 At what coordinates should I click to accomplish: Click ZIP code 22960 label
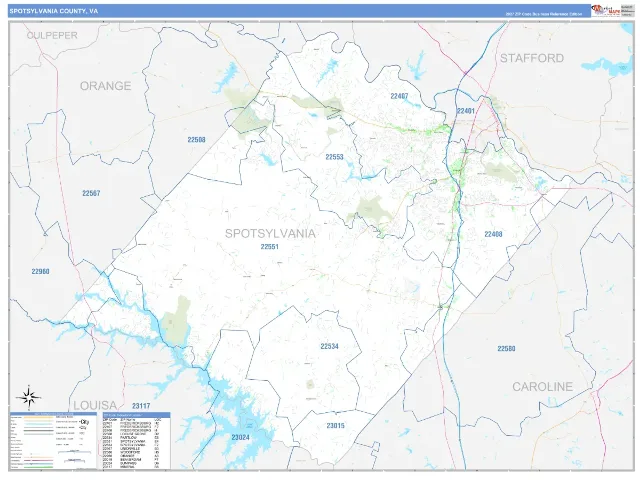[x=40, y=271]
